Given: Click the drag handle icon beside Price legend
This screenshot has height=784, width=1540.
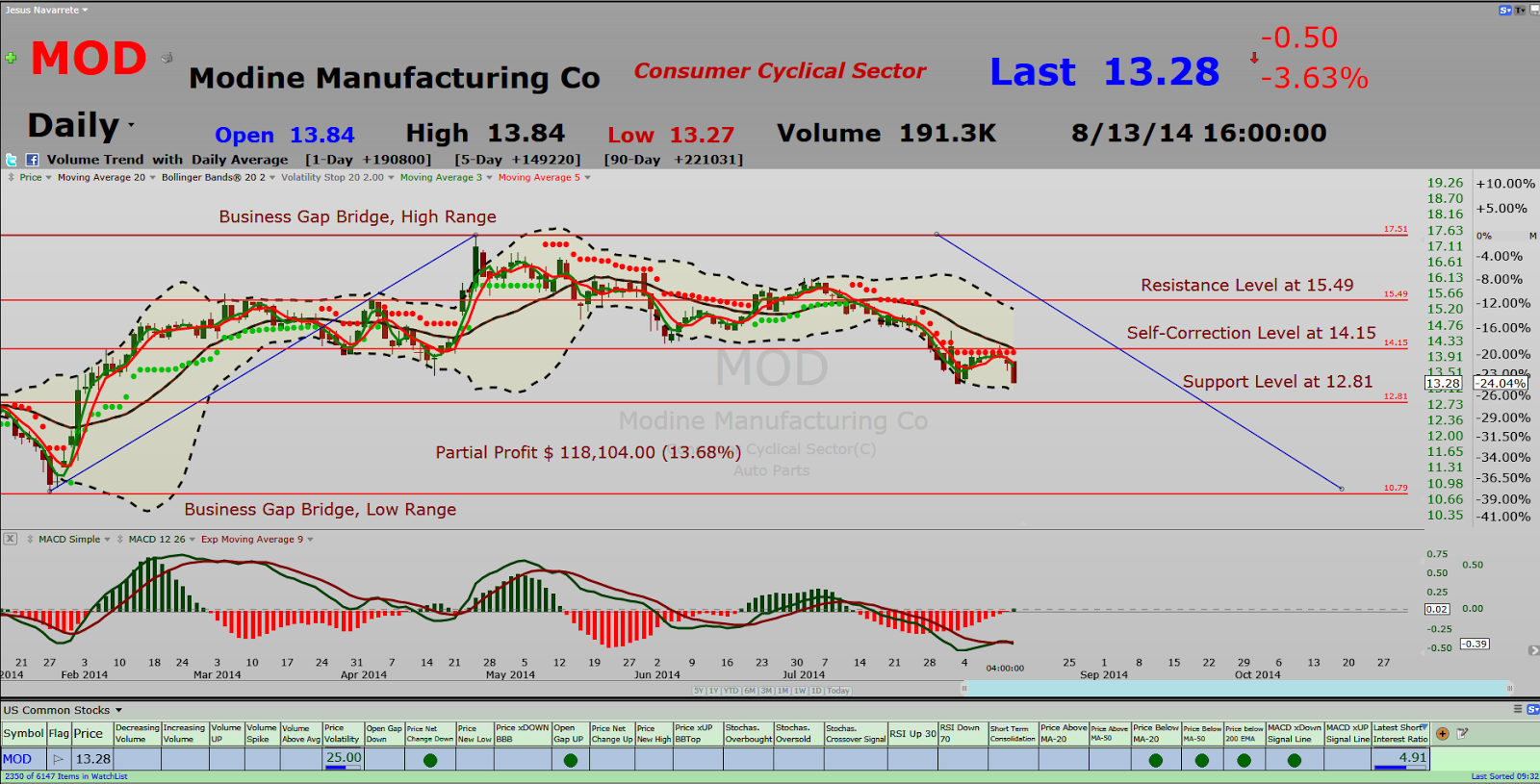Looking at the screenshot, I should (x=11, y=177).
